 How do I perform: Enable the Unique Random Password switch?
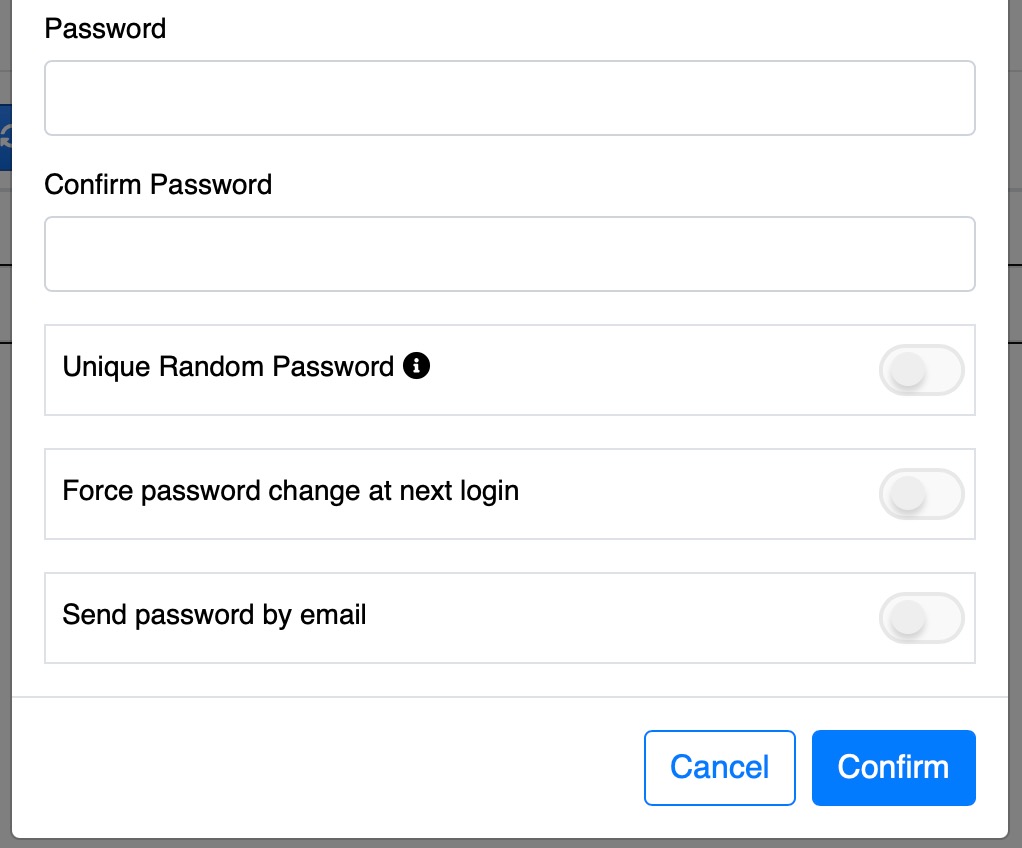point(922,370)
